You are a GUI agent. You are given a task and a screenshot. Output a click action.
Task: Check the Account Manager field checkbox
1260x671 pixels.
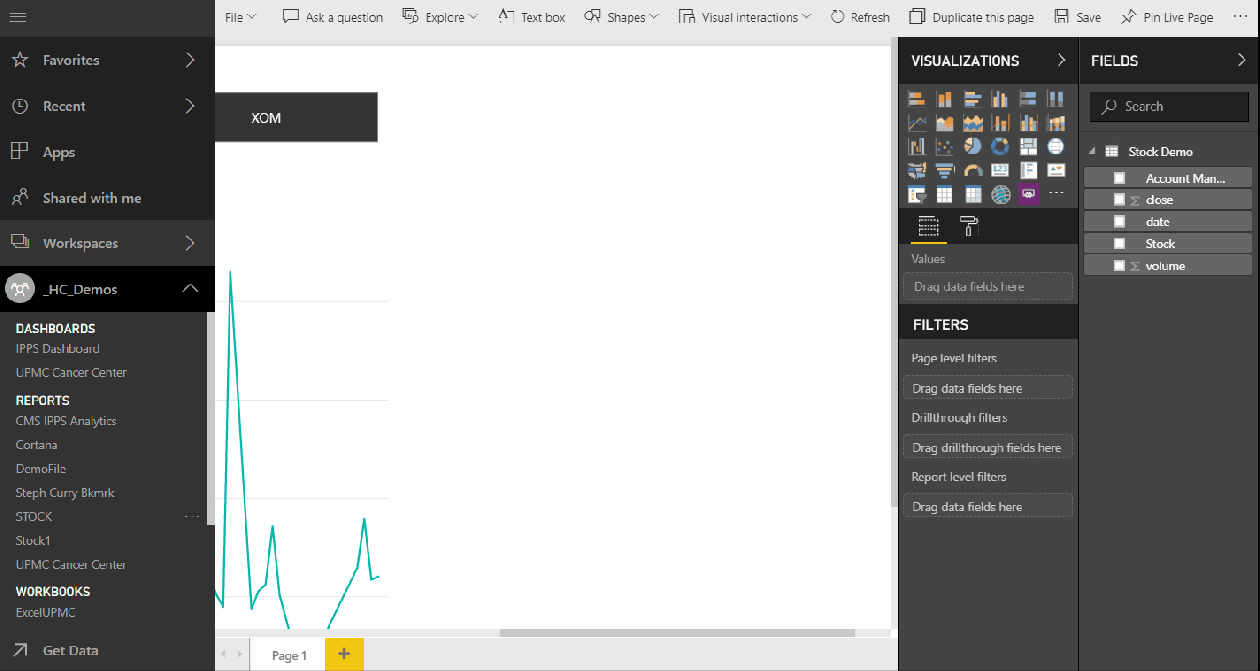(1120, 178)
